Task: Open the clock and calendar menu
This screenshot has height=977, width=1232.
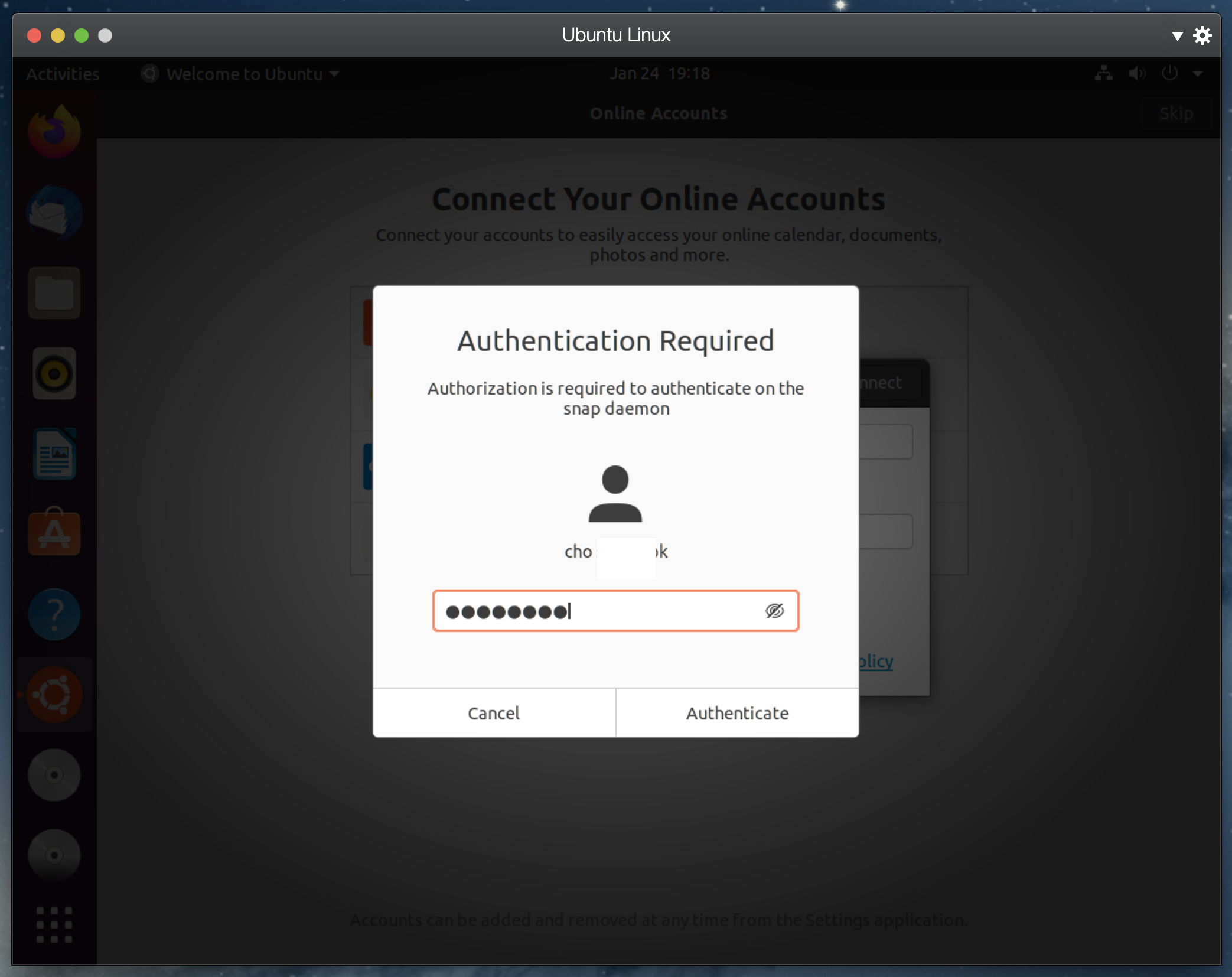Action: coord(659,74)
